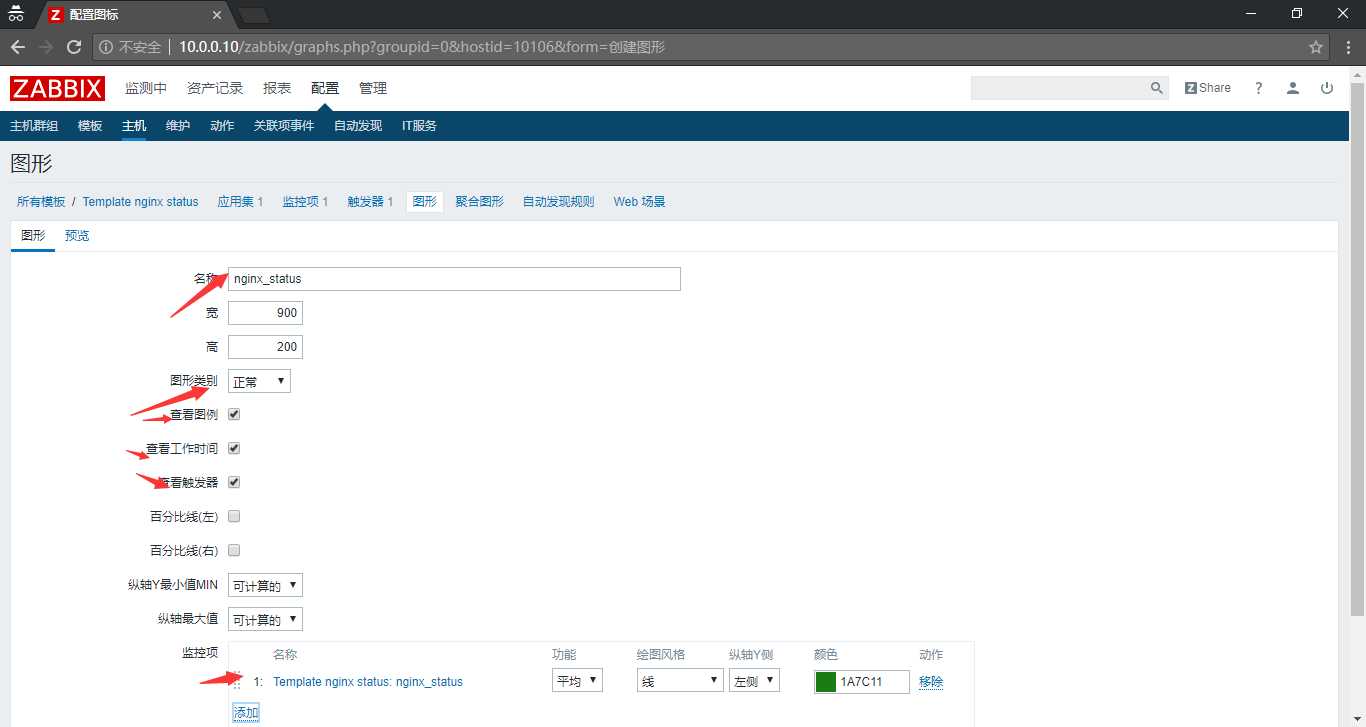Image resolution: width=1366 pixels, height=727 pixels.
Task: Click the incognito icon in title bar
Action: pyautogui.click(x=16, y=13)
